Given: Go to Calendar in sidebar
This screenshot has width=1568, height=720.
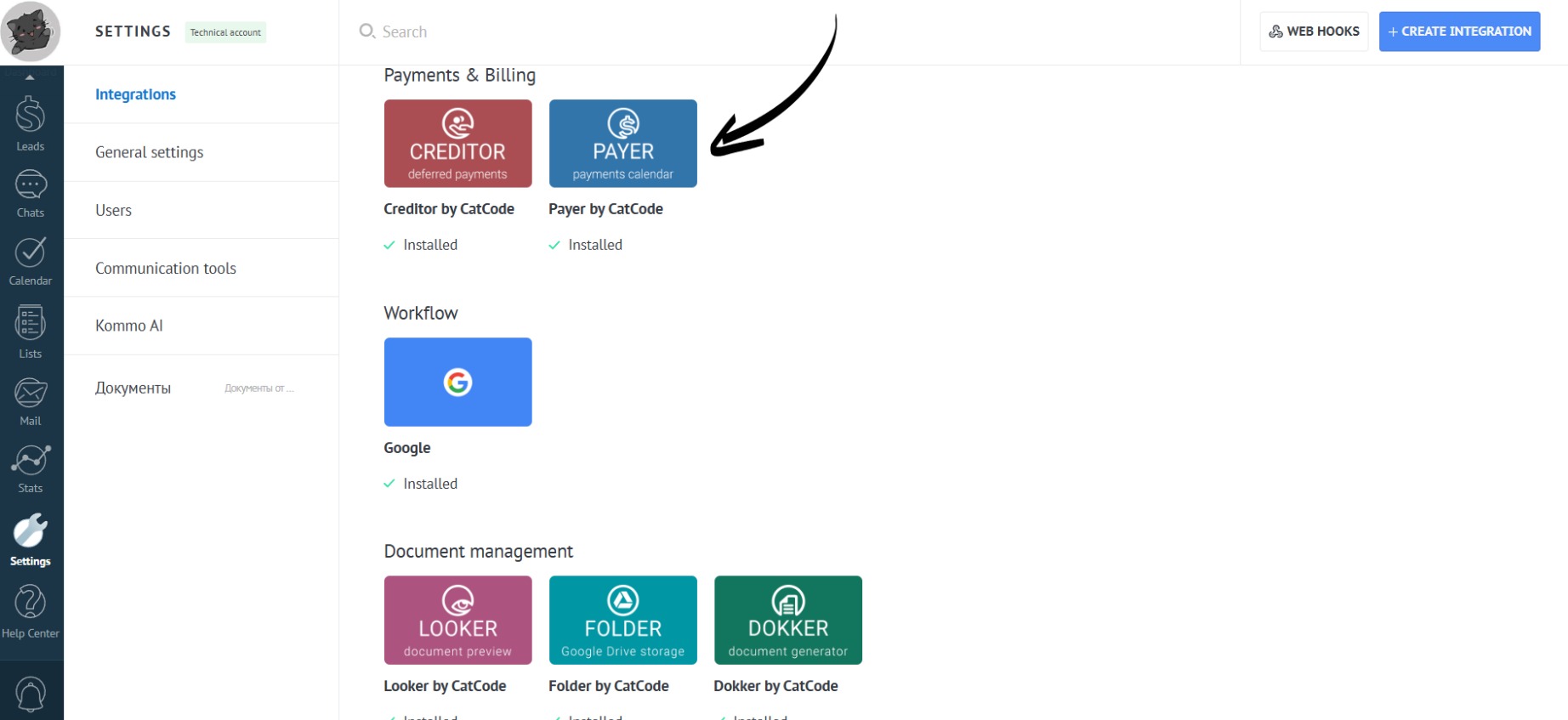Looking at the screenshot, I should [x=31, y=261].
